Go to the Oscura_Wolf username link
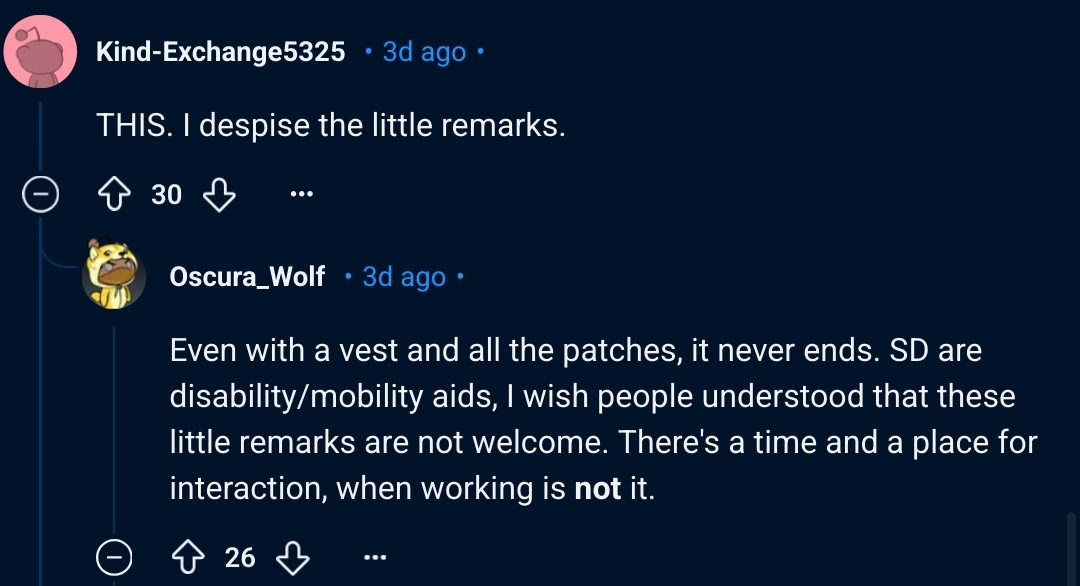1080x586 pixels. coord(247,276)
